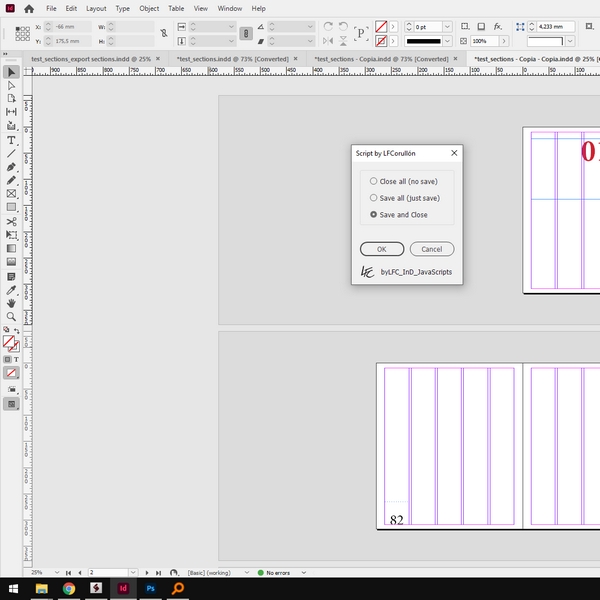The width and height of the screenshot is (600, 600).
Task: Click Cancel in the script dialog
Action: click(432, 249)
